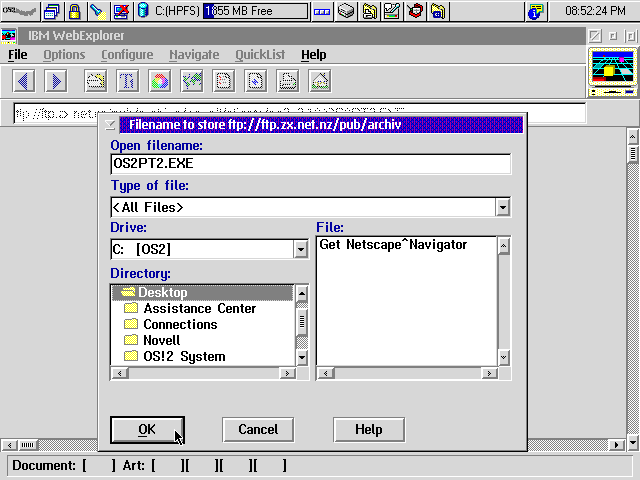Click WebExplorer page vertical scroll thumb

[633, 153]
